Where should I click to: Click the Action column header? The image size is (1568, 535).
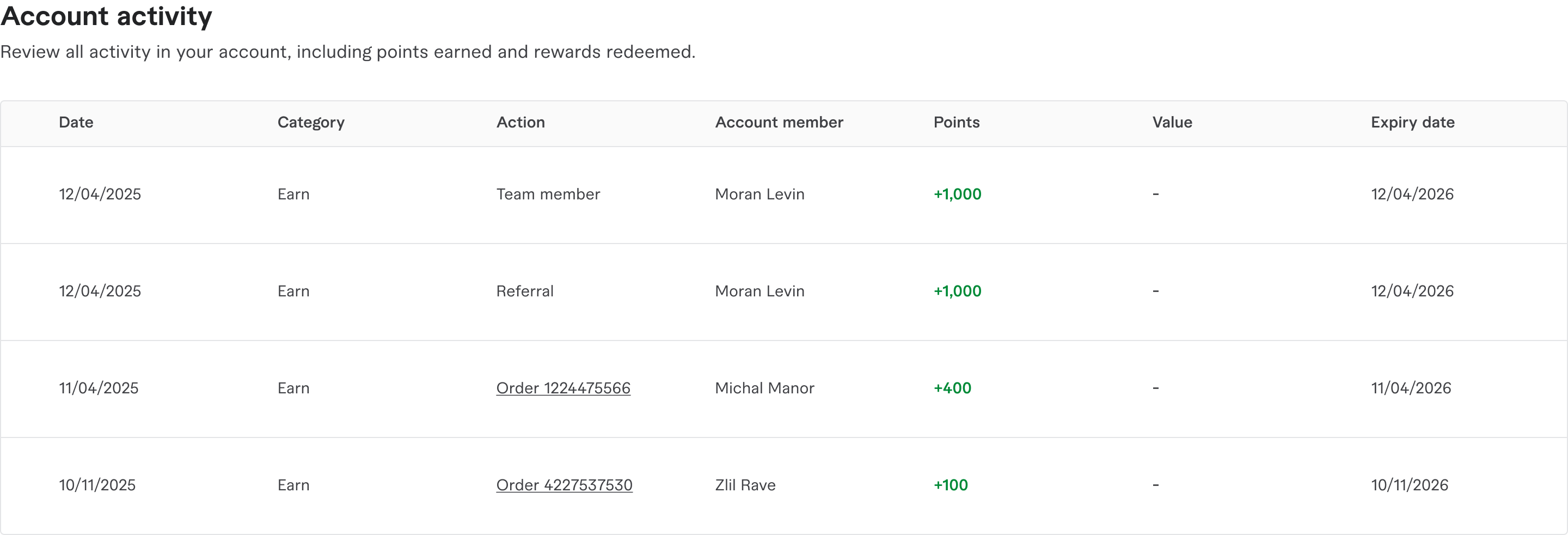coord(520,123)
